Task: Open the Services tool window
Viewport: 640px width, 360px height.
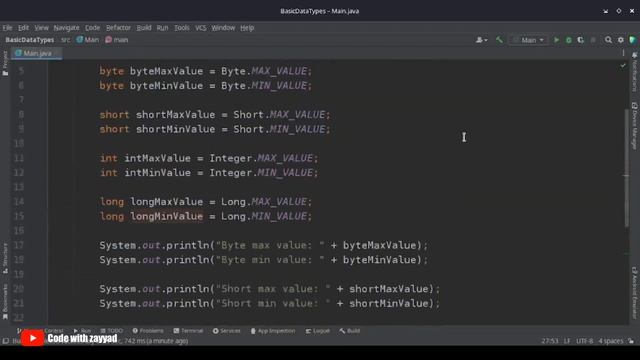Action: point(227,331)
